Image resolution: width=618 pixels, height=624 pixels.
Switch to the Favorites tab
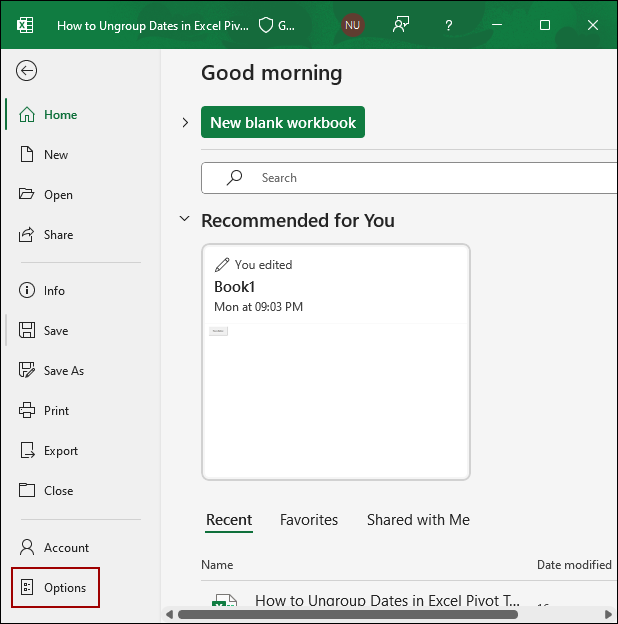point(309,520)
